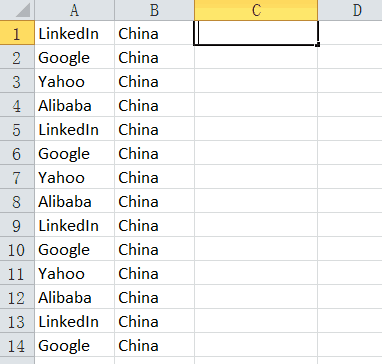
Task: Select column B header
Action: coord(154,10)
